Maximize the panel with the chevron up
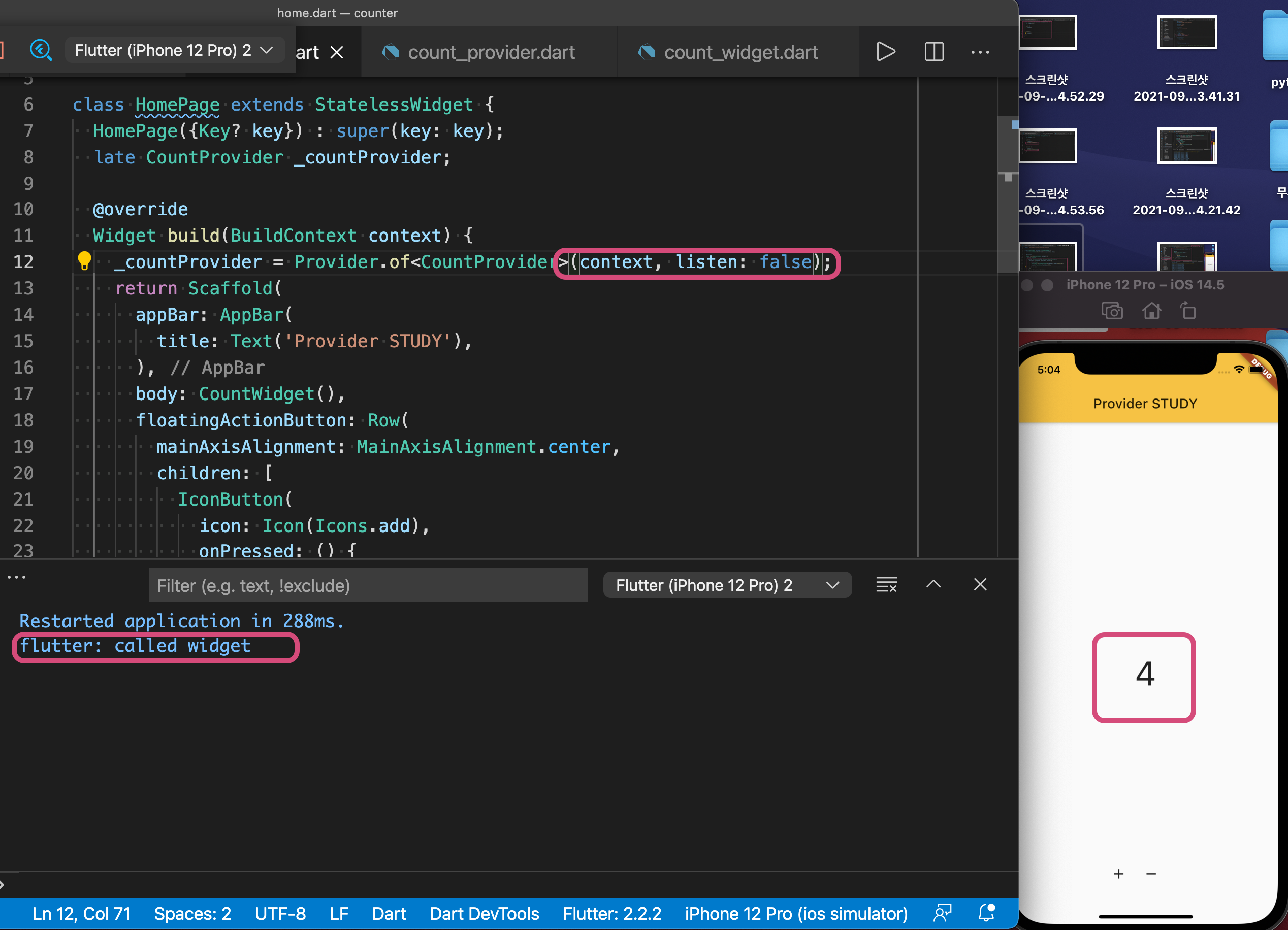Screen dimensions: 1288x930 click(933, 584)
